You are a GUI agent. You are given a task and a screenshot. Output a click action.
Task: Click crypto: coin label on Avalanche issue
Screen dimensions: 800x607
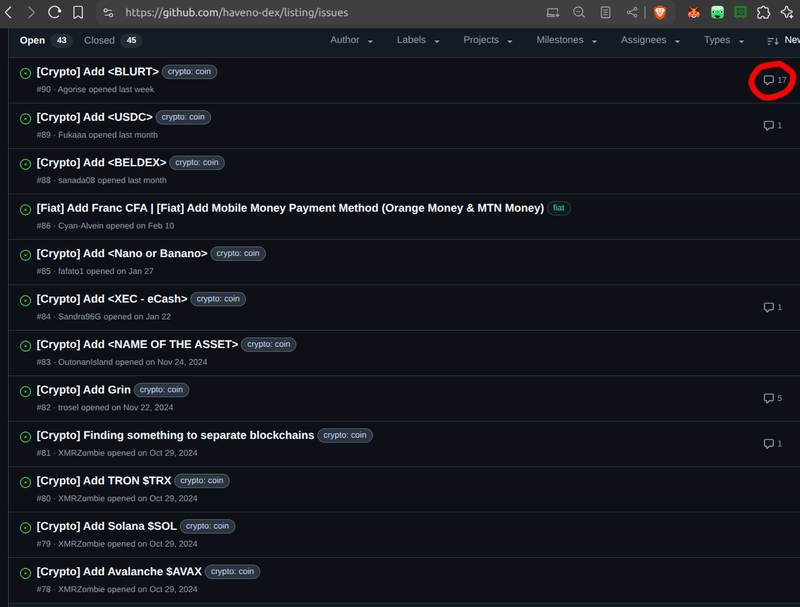pos(232,571)
